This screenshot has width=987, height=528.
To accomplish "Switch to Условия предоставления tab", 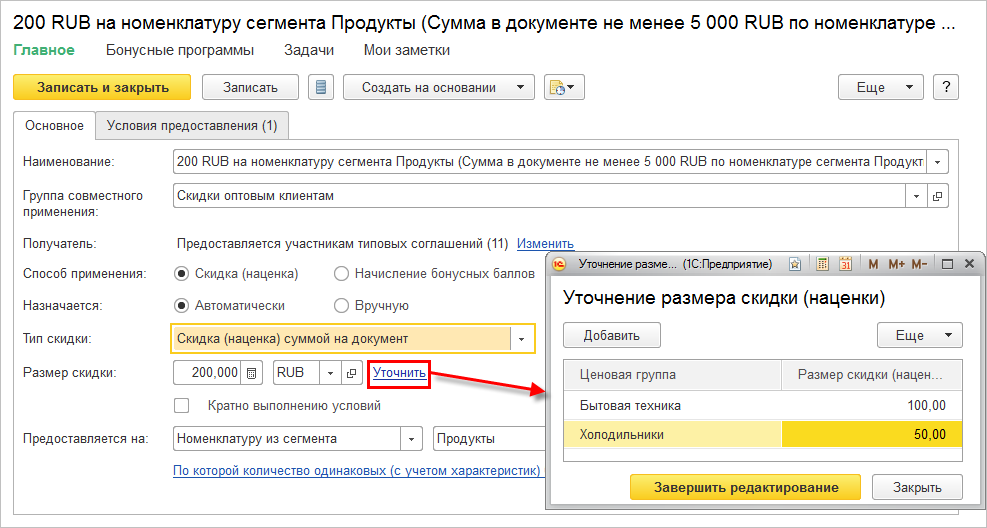I will click(192, 126).
